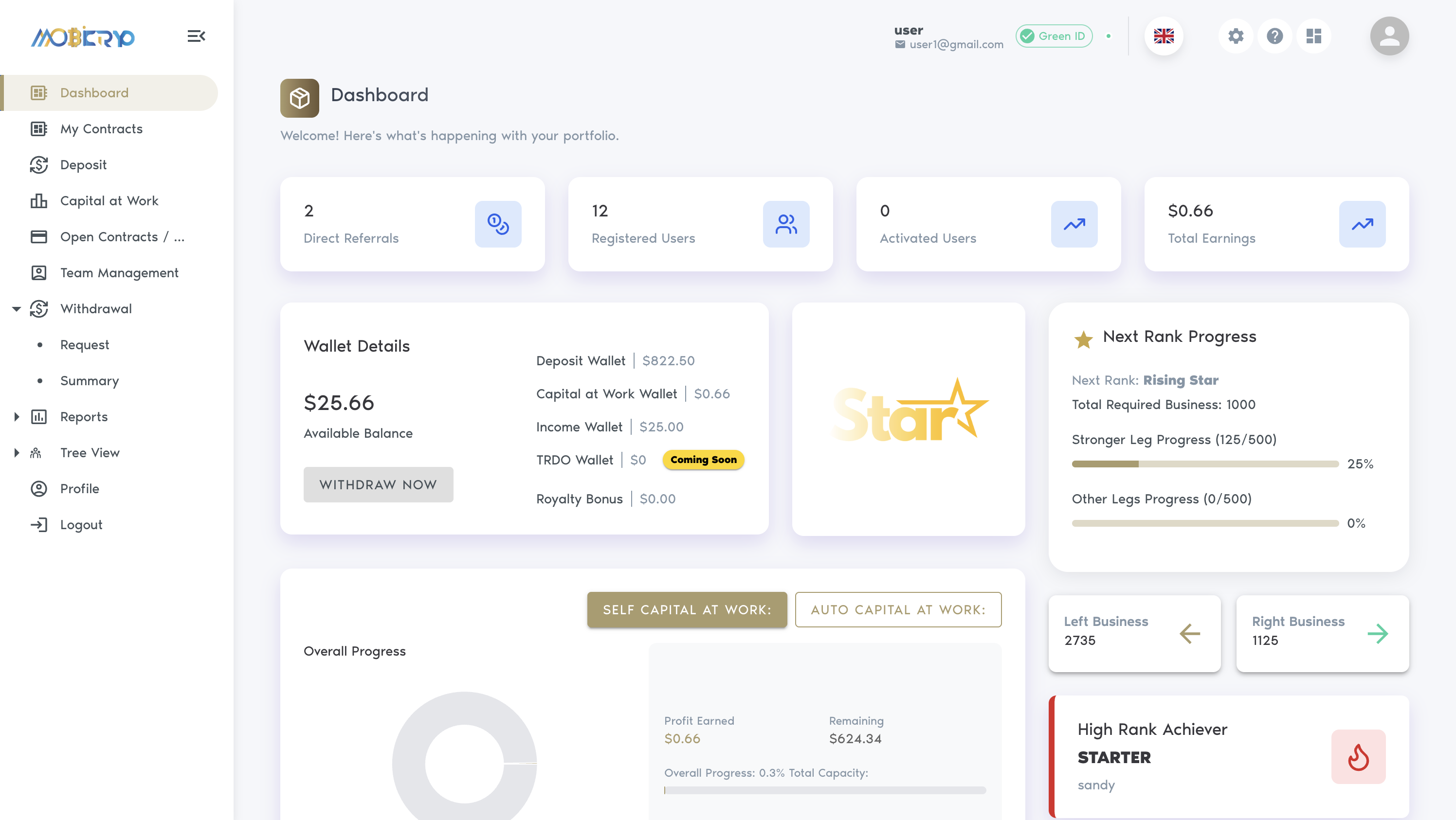Screen dimensions: 1456x820
Task: Click the Total Earnings trend icon
Action: click(x=1362, y=224)
